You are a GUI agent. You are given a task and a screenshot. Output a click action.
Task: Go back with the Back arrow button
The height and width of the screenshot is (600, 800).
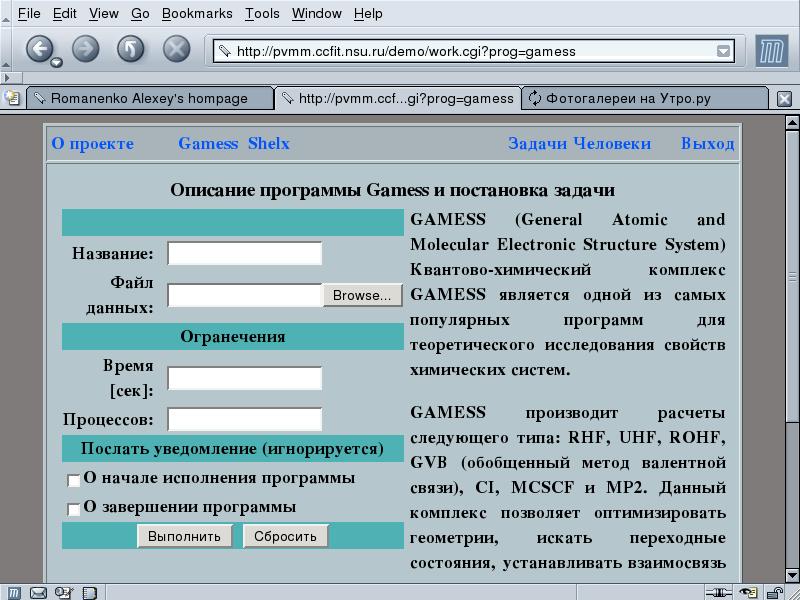click(x=39, y=49)
